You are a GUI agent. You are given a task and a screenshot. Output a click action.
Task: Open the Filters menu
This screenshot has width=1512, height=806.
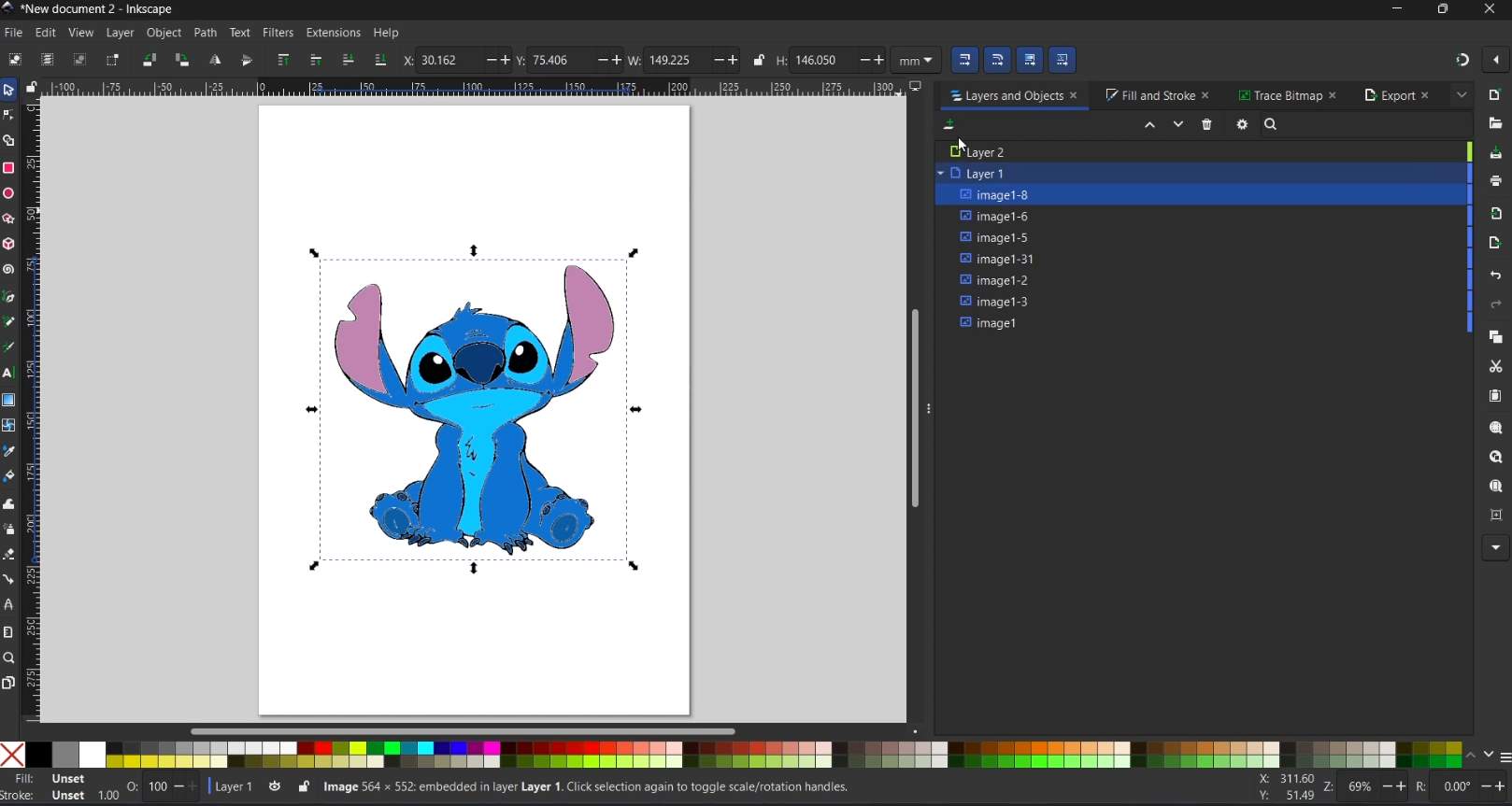point(278,33)
